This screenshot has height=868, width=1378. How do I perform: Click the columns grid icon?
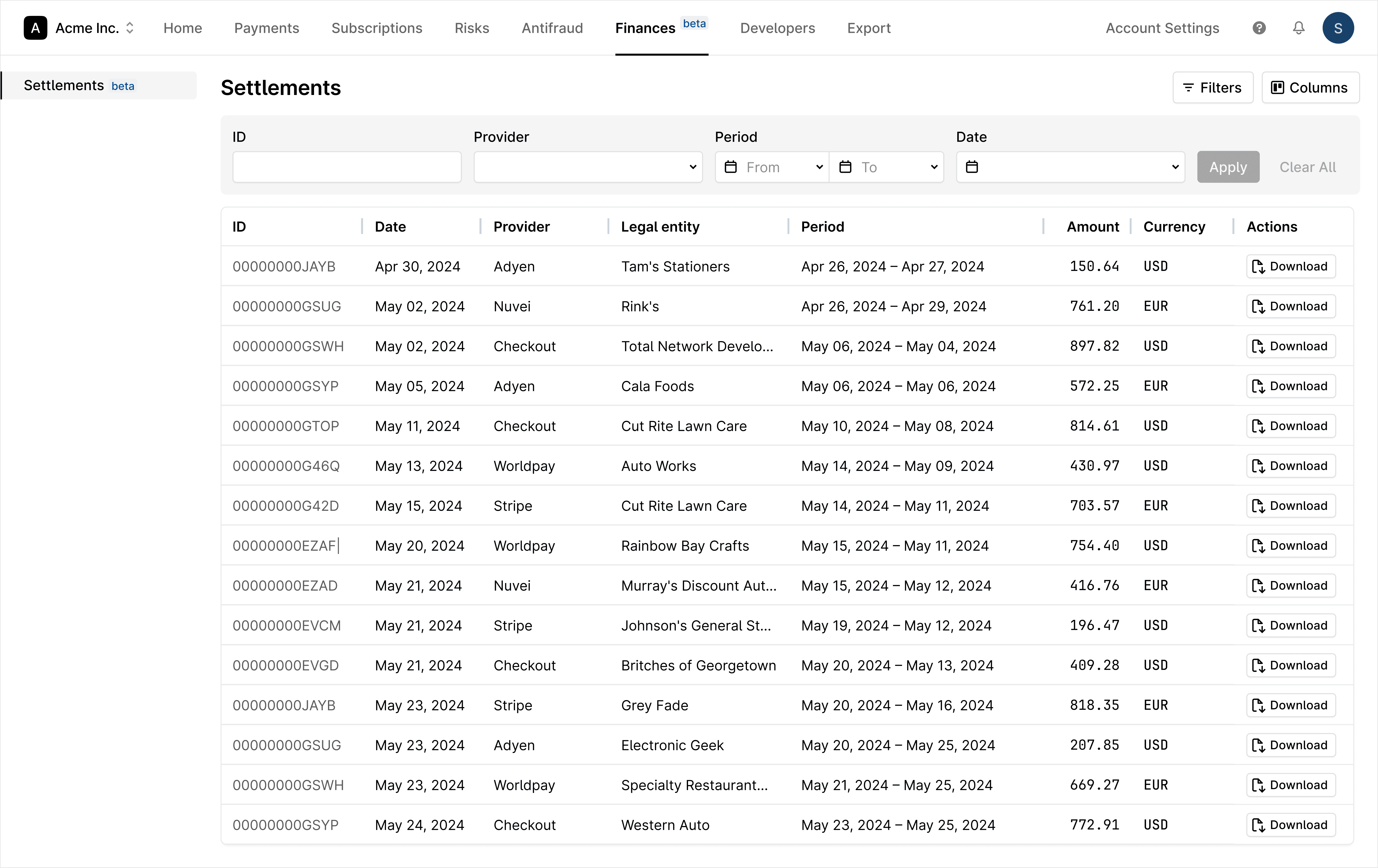click(x=1278, y=87)
